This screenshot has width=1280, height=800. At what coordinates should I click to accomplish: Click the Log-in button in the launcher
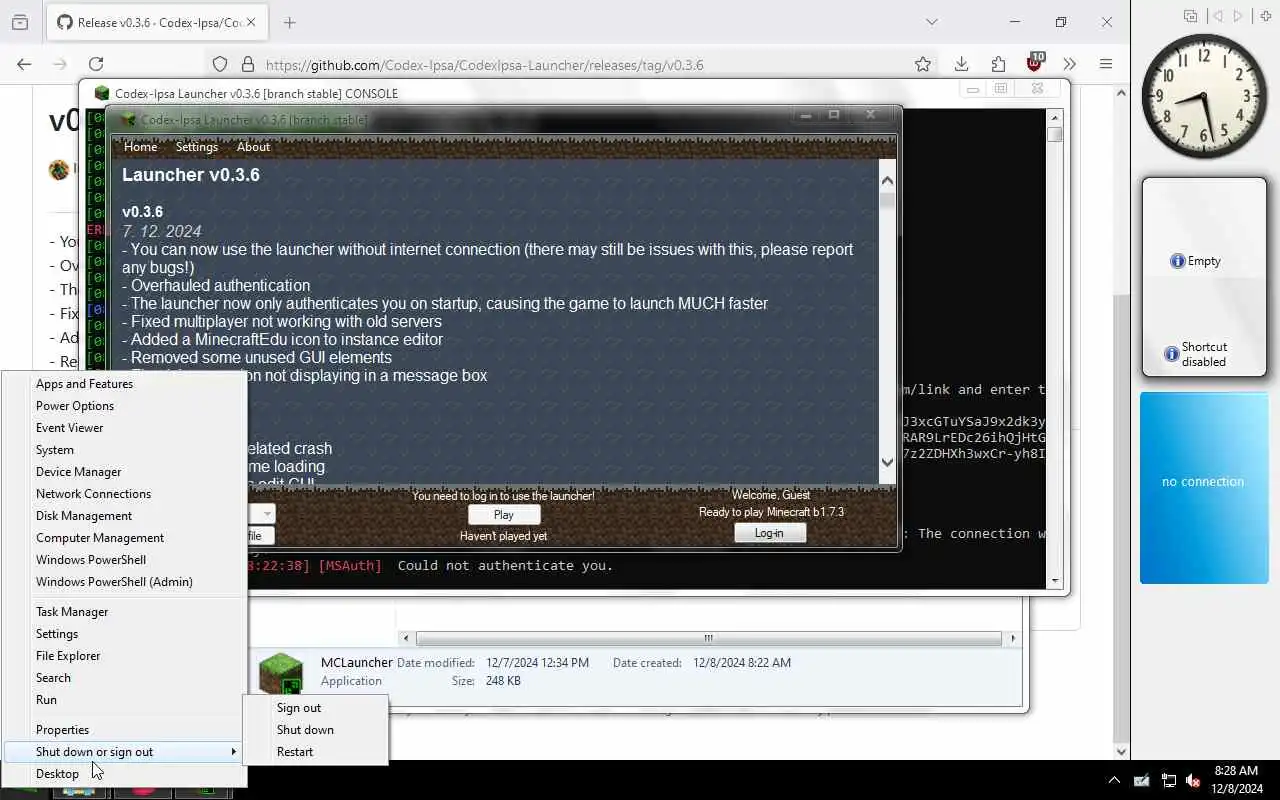pyautogui.click(x=769, y=533)
